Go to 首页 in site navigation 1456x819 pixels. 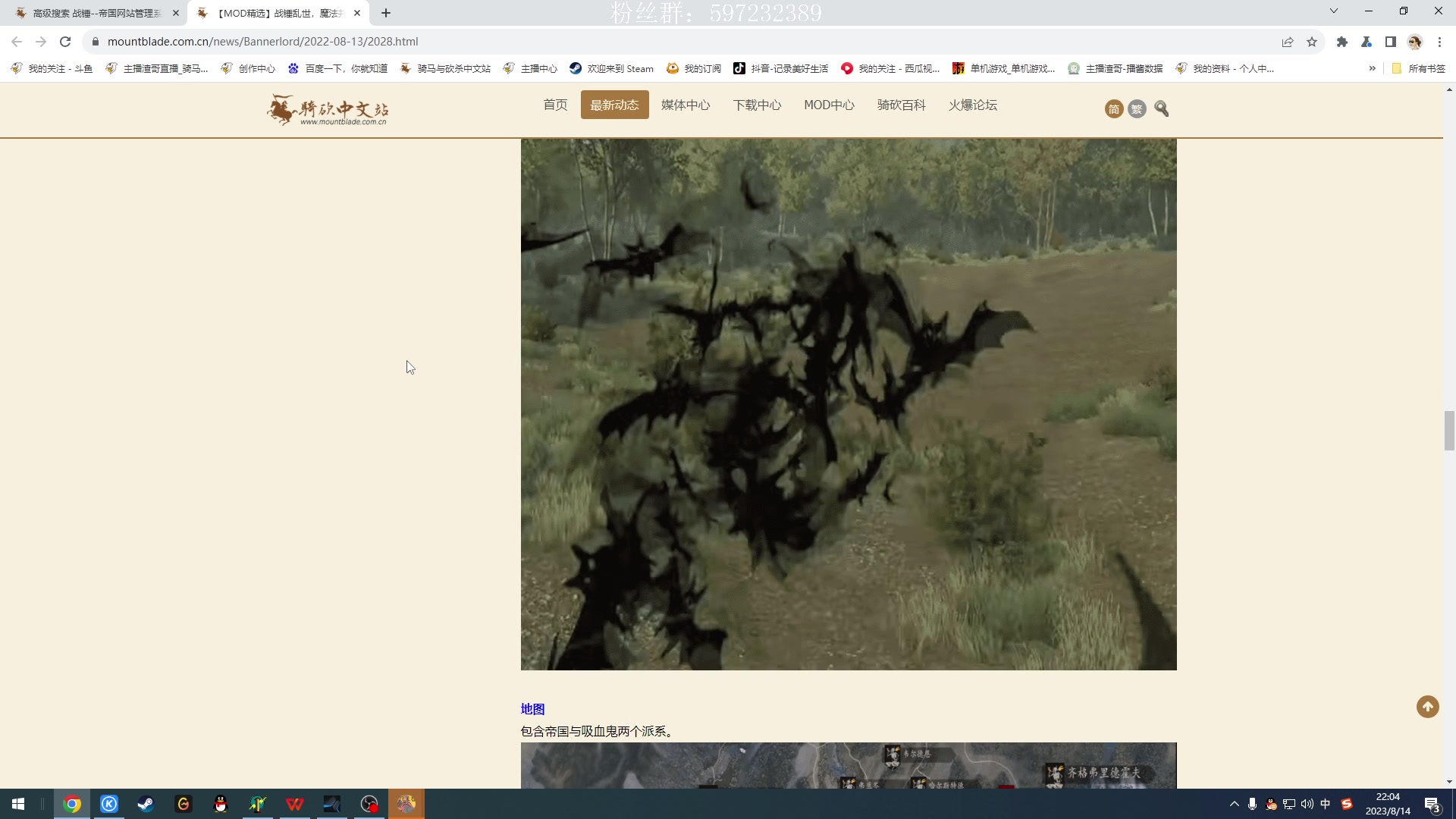click(x=555, y=105)
